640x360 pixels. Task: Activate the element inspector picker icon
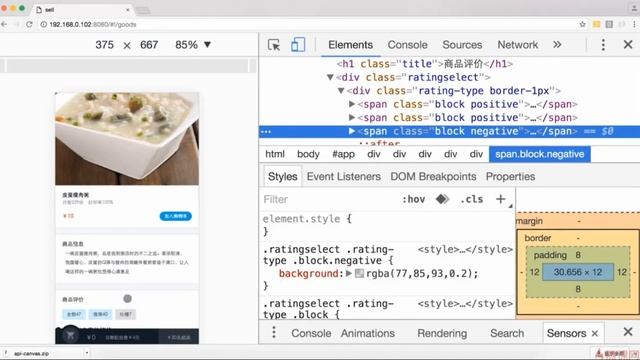274,44
